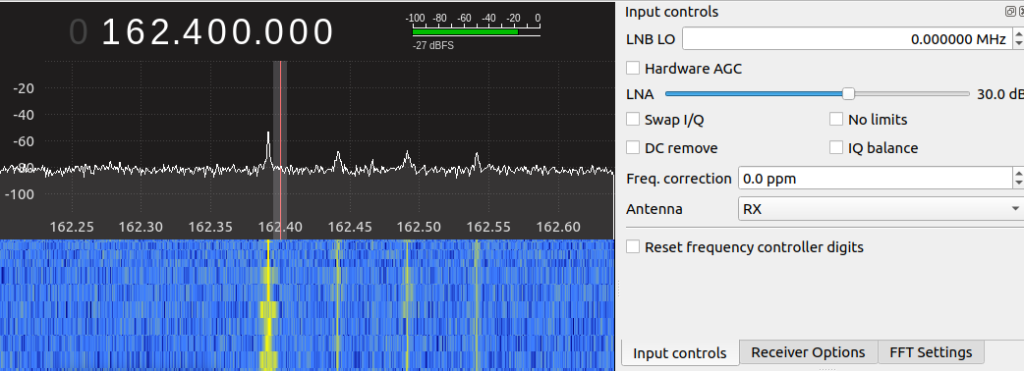This screenshot has height=371, width=1024.
Task: Check the No limits box
Action: pyautogui.click(x=836, y=120)
